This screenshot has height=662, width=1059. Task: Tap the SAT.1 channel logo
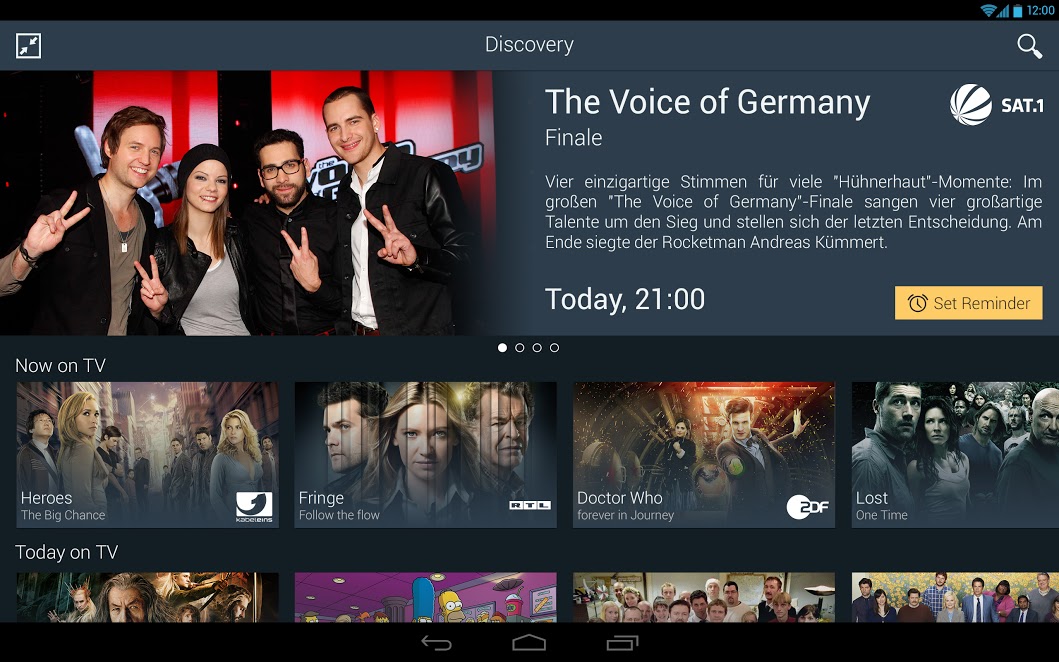[996, 105]
